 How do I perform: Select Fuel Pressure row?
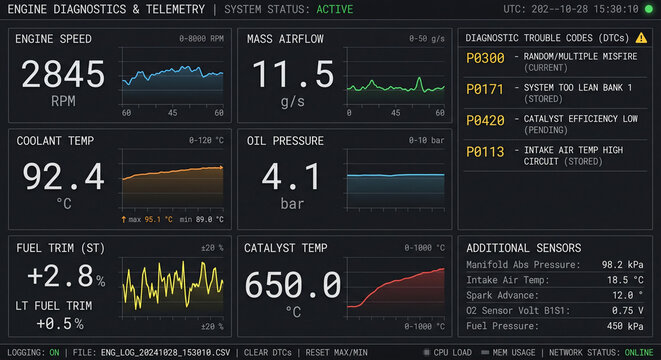[555, 326]
